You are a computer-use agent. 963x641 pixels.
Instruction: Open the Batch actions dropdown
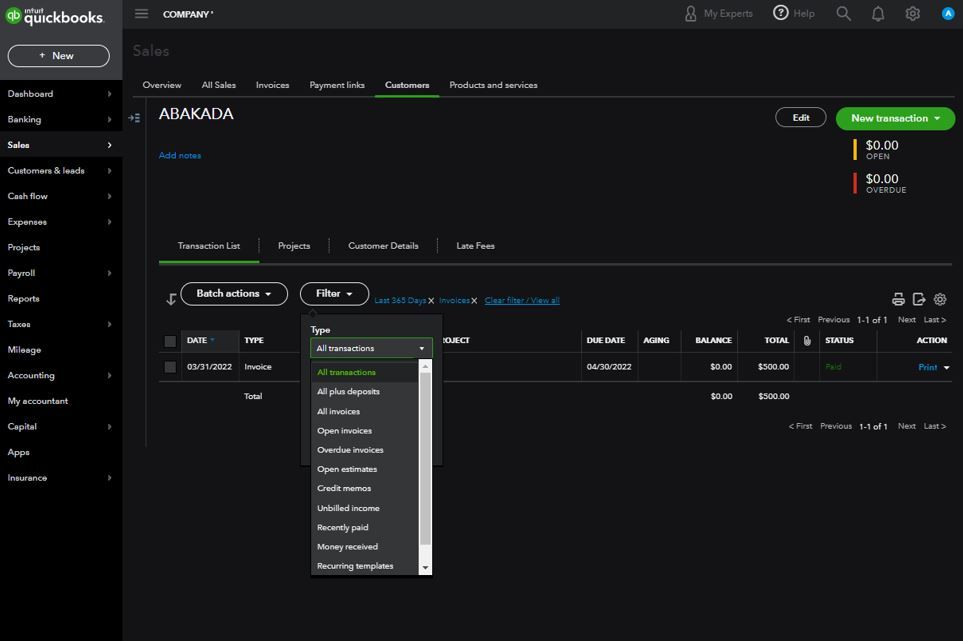pyautogui.click(x=233, y=294)
